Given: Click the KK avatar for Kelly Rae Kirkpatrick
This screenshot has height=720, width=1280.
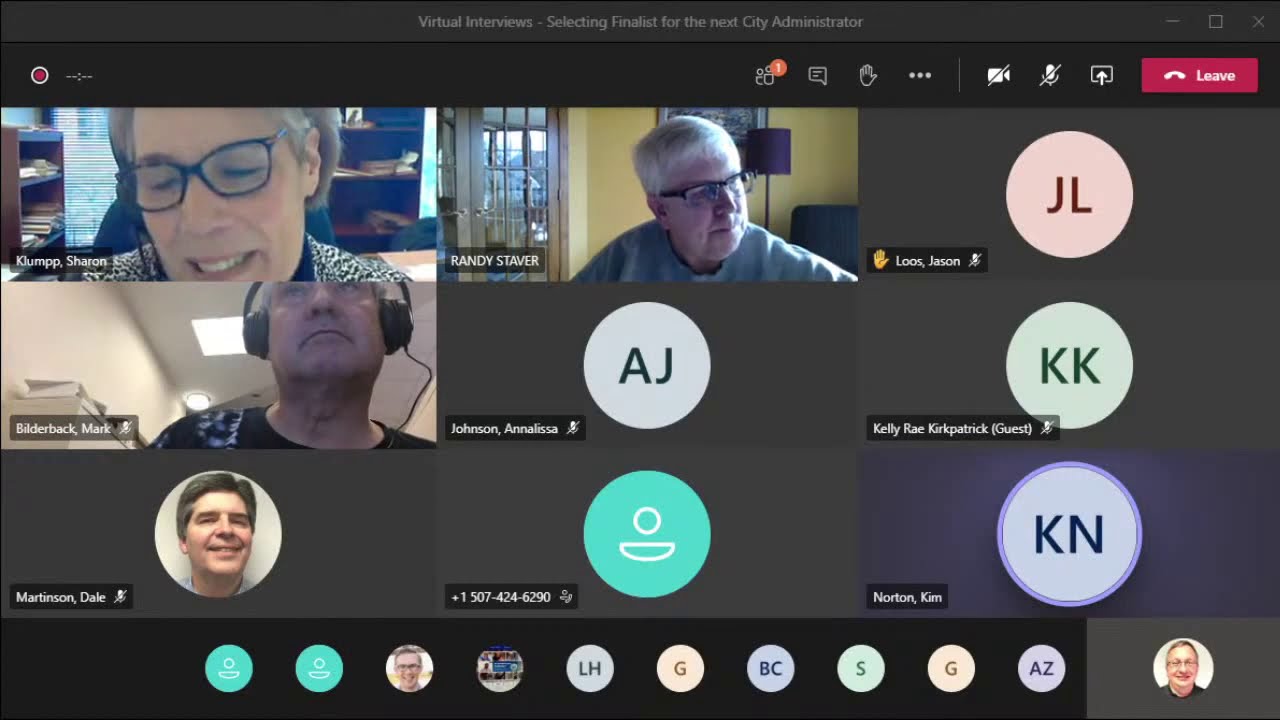Looking at the screenshot, I should [x=1069, y=365].
